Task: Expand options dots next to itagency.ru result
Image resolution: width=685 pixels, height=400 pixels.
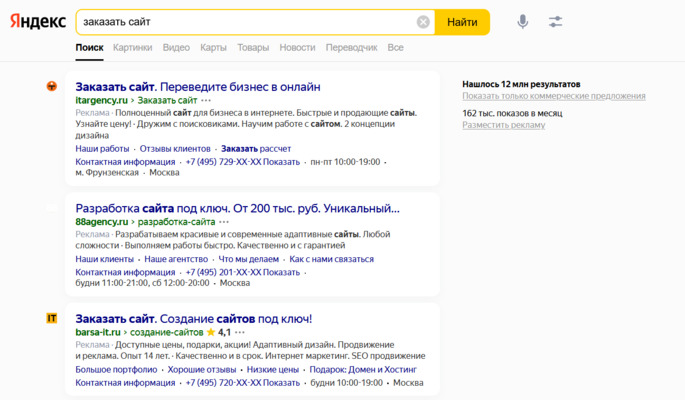Action: click(207, 101)
